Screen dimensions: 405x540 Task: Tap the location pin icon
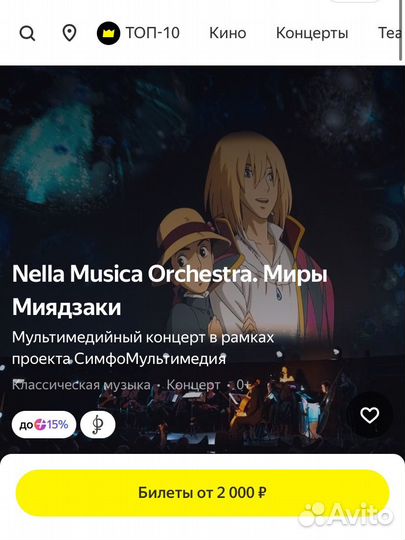(69, 33)
